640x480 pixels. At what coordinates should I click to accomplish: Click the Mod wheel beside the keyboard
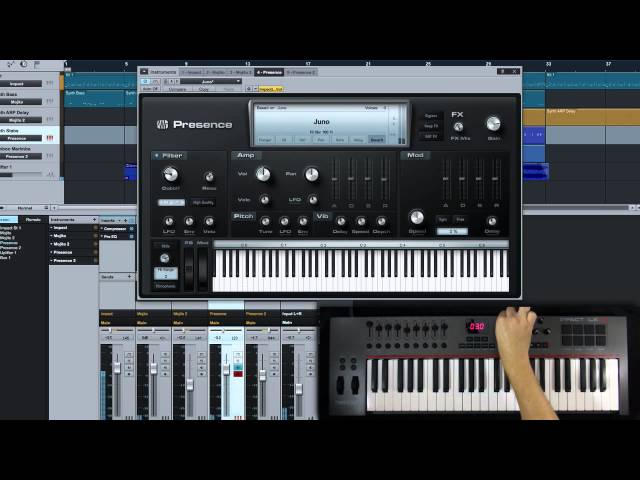click(x=203, y=269)
